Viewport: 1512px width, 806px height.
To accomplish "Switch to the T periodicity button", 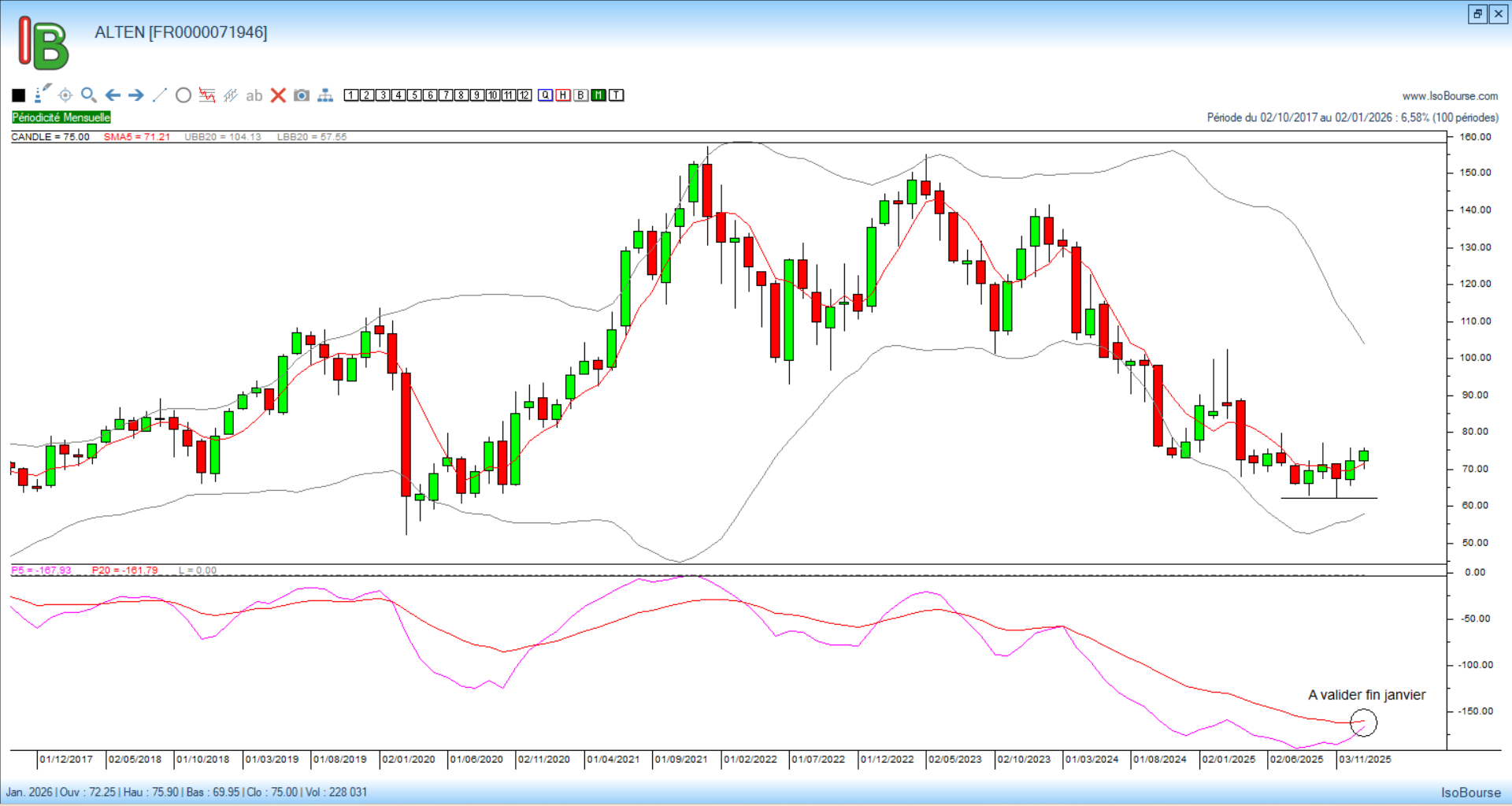I will tap(617, 95).
